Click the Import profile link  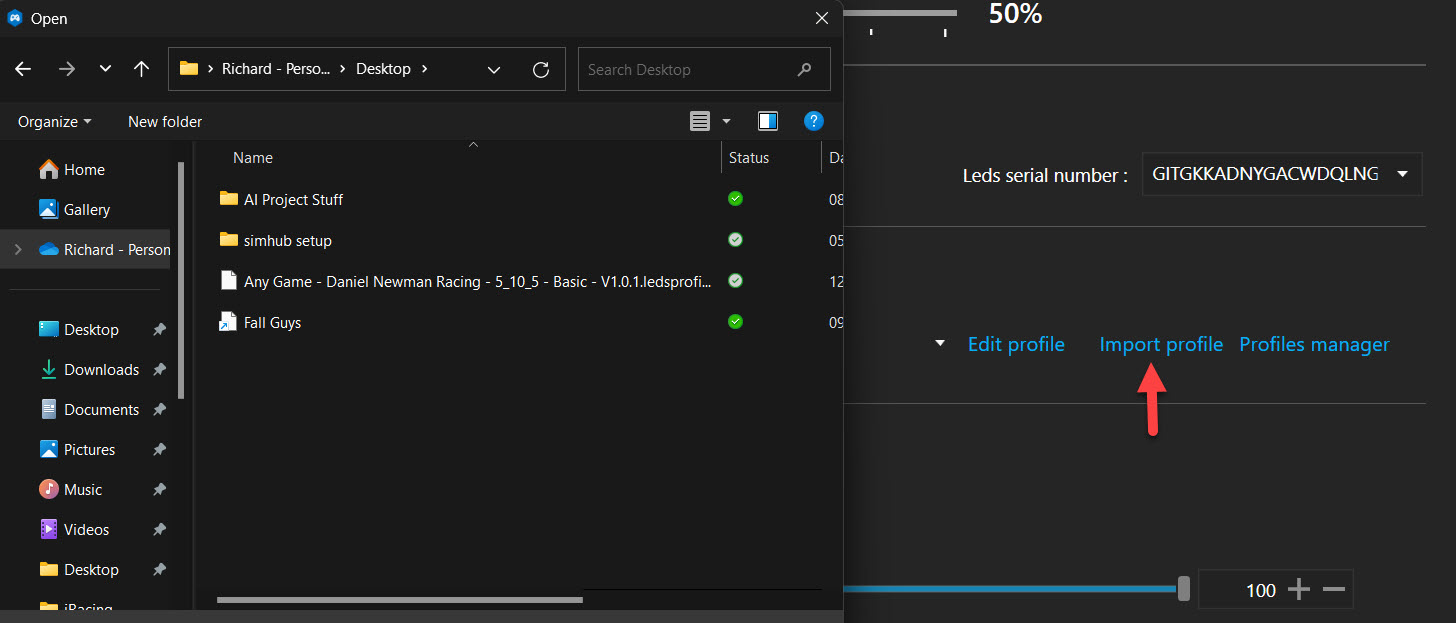pyautogui.click(x=1160, y=343)
